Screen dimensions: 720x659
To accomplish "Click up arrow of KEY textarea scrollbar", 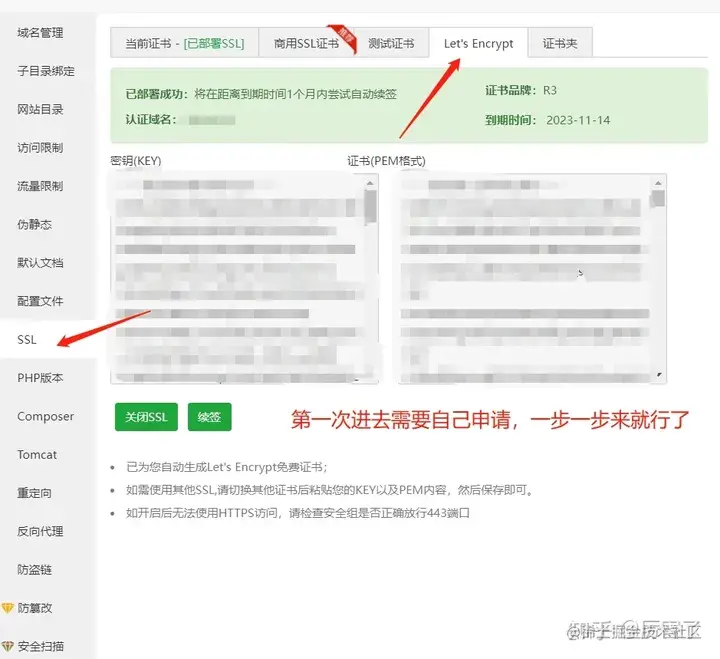I will click(371, 183).
